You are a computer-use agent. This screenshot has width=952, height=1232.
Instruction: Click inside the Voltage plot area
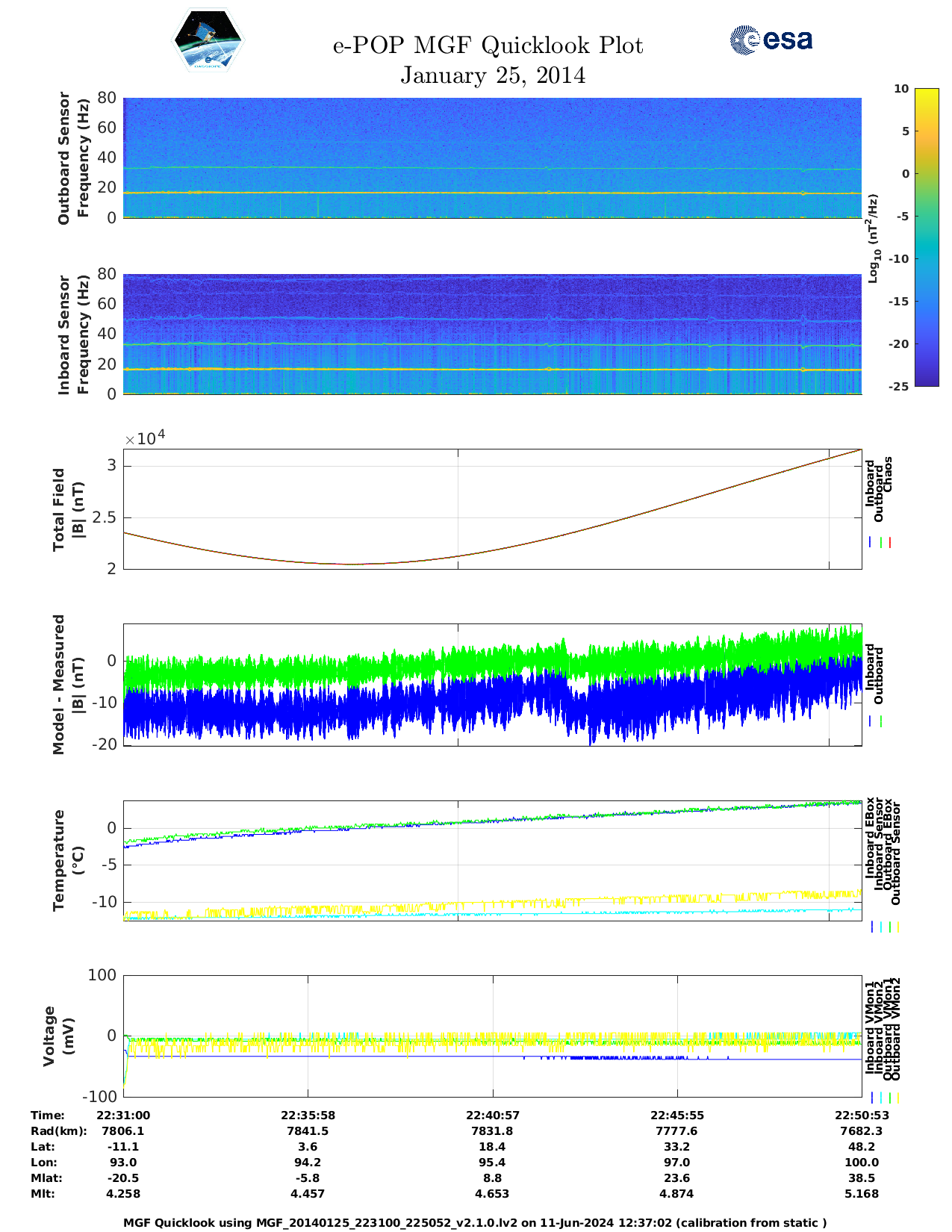[x=492, y=1036]
